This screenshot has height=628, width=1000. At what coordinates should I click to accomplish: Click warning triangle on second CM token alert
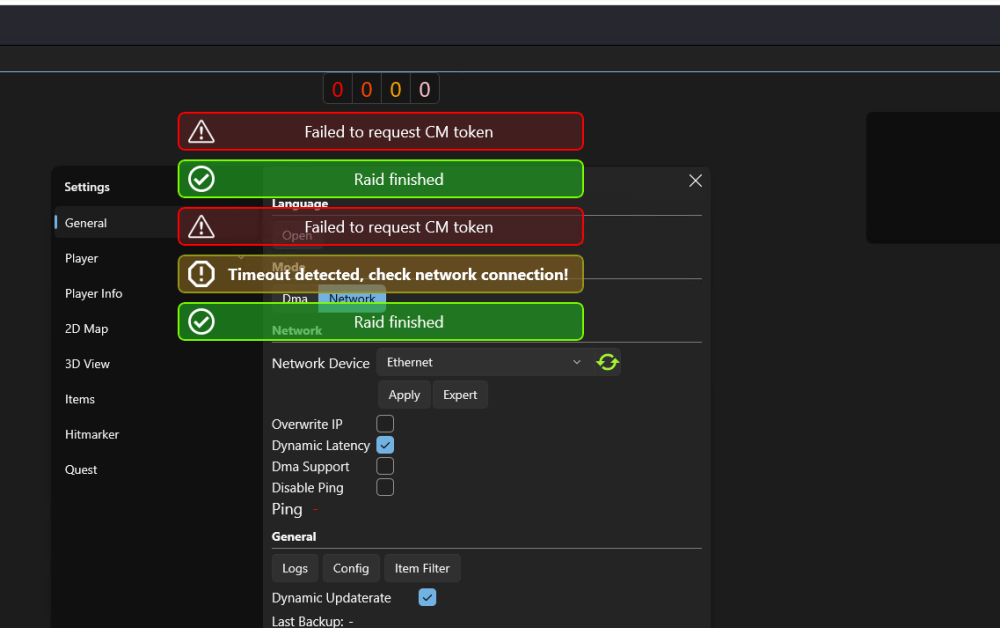click(x=202, y=227)
